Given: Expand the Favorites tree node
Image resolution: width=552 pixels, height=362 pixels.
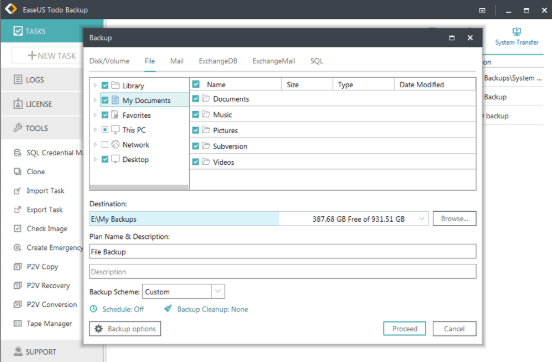Looking at the screenshot, I should click(95, 115).
